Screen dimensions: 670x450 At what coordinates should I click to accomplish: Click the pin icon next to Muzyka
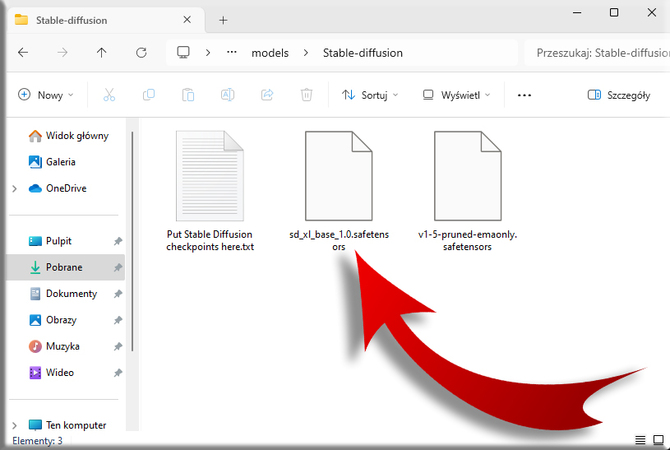point(118,347)
